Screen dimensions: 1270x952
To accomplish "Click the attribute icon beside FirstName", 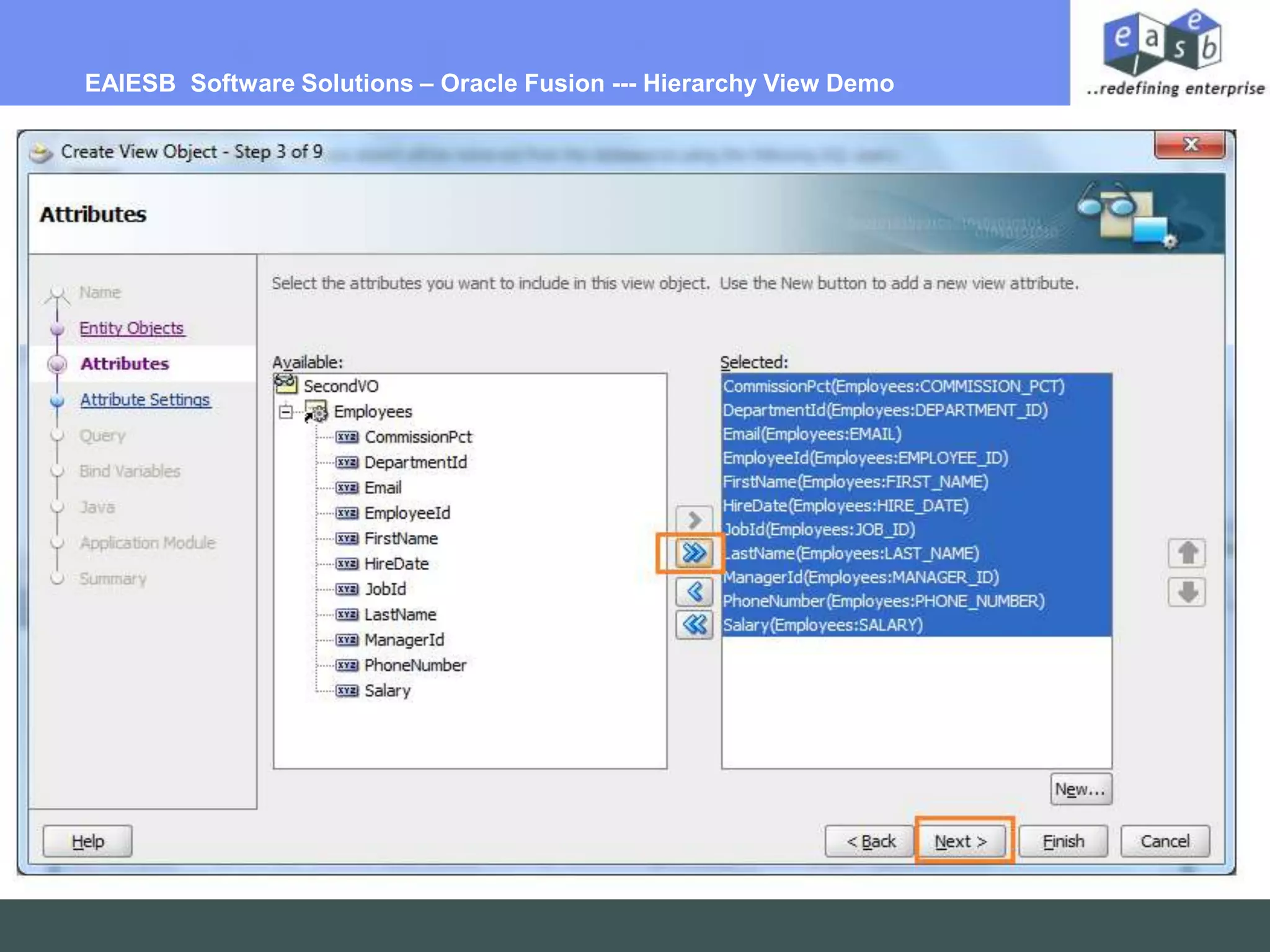I will (347, 539).
